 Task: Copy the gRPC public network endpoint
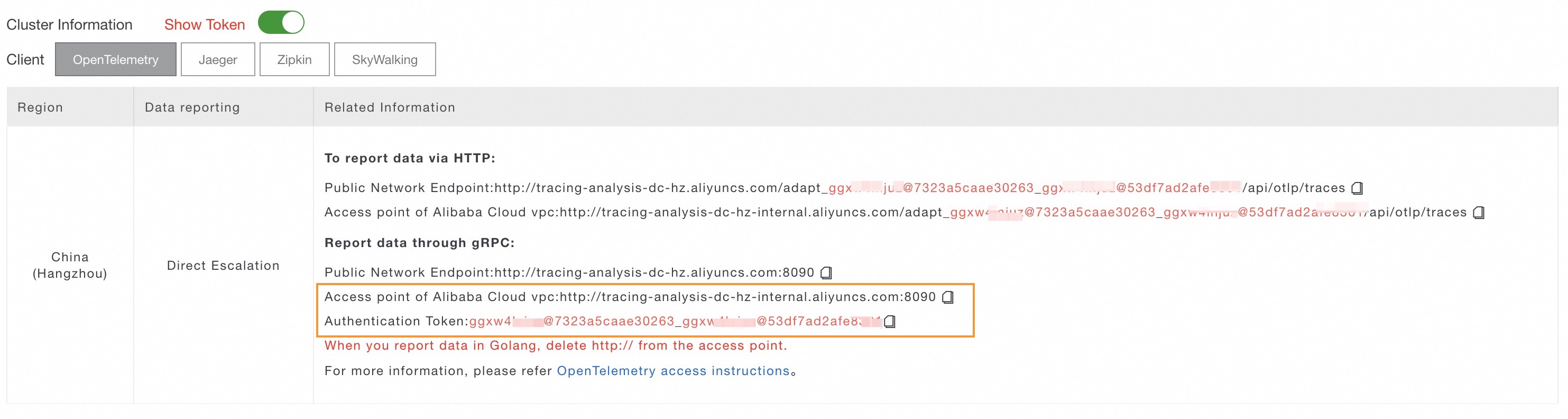click(826, 273)
